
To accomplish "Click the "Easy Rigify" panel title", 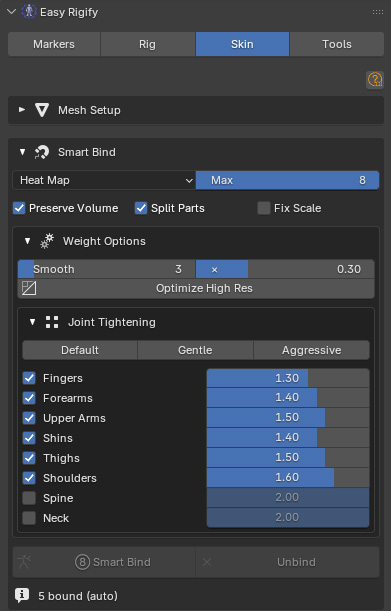I will tap(69, 12).
